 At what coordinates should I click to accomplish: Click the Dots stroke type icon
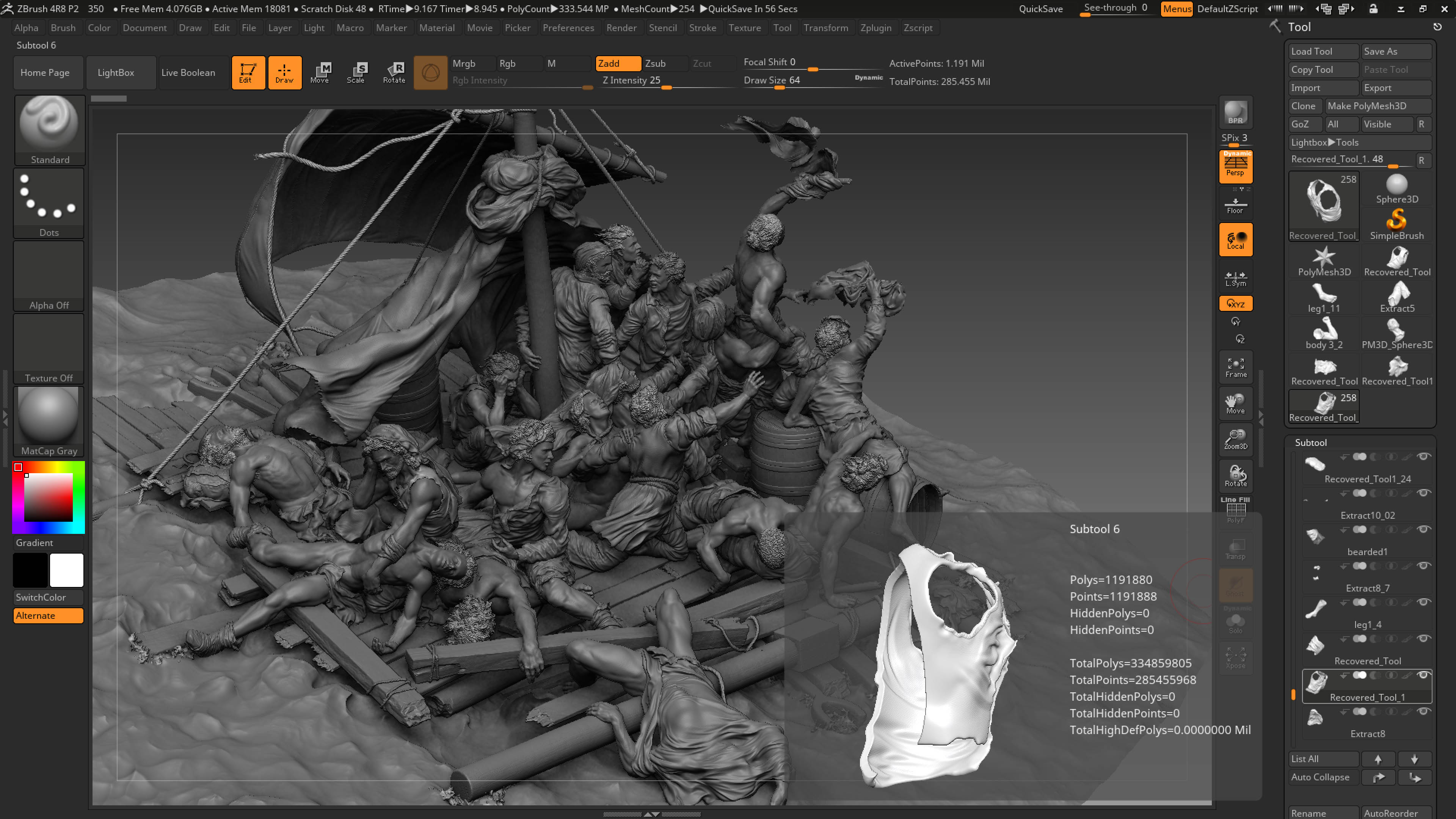click(49, 202)
